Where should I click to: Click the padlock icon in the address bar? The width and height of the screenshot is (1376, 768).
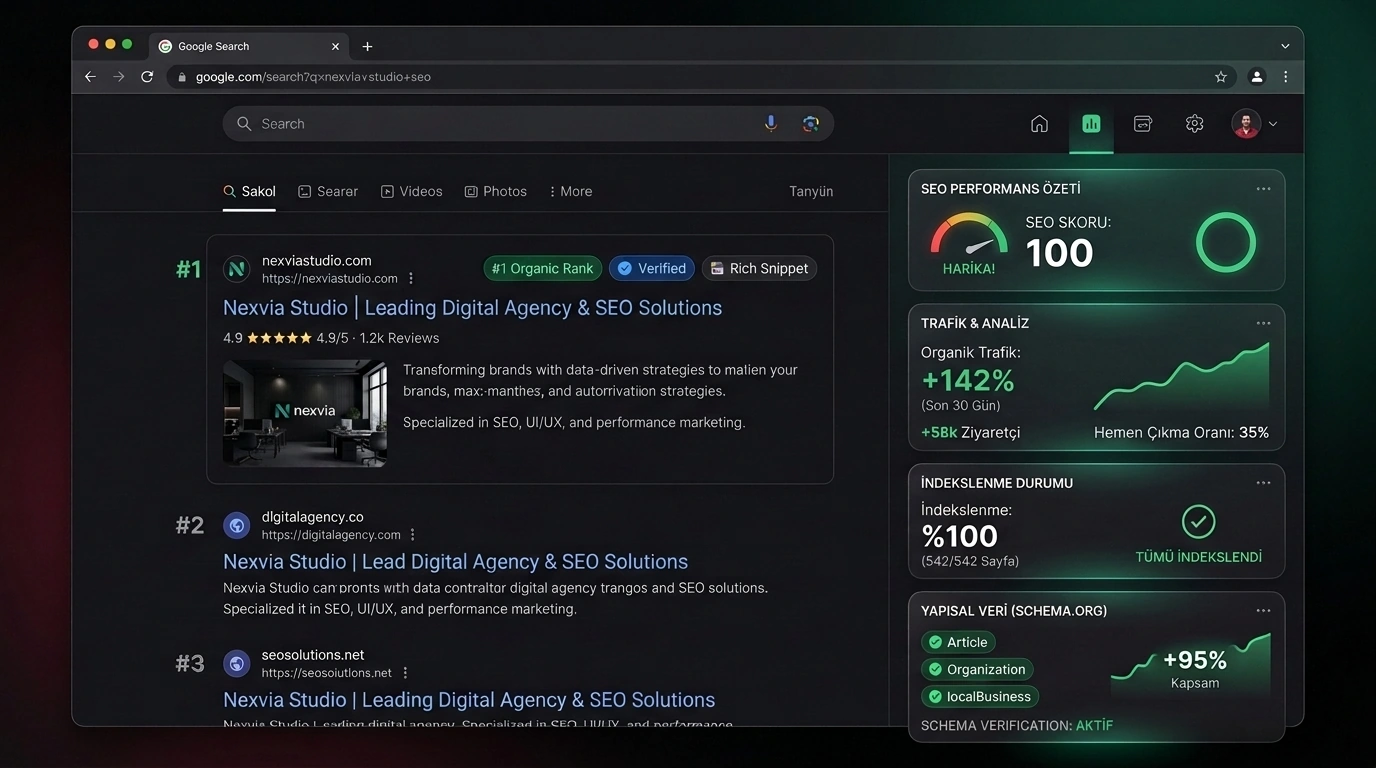pos(182,77)
